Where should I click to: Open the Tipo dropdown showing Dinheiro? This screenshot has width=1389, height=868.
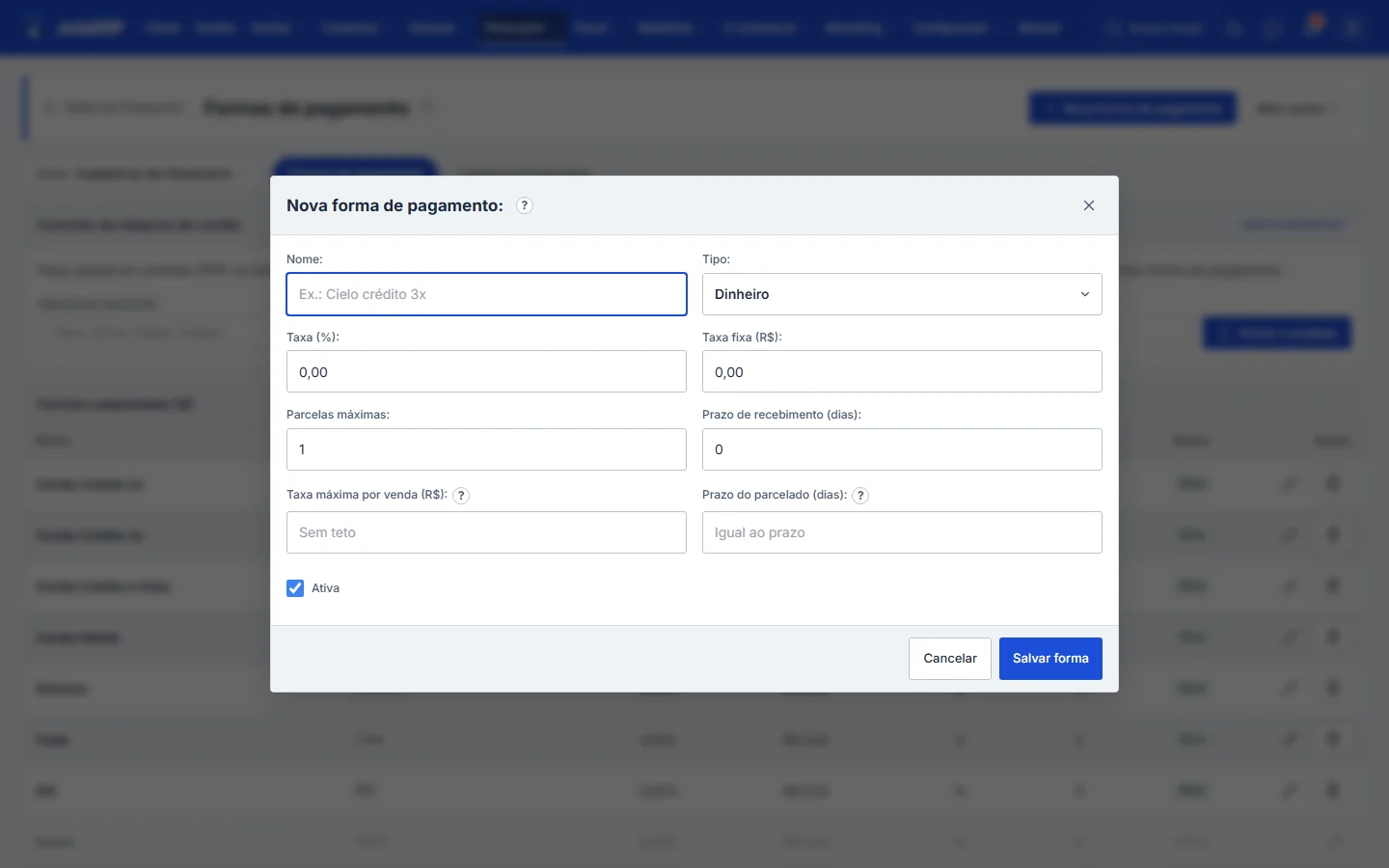tap(902, 294)
